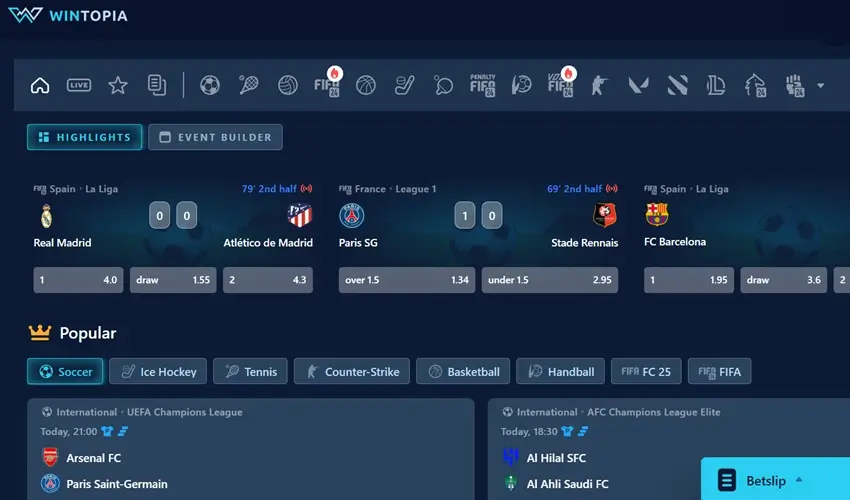Screen dimensions: 850x500
Task: Select over 1.5 at 1.34
Action: pyautogui.click(x=407, y=280)
